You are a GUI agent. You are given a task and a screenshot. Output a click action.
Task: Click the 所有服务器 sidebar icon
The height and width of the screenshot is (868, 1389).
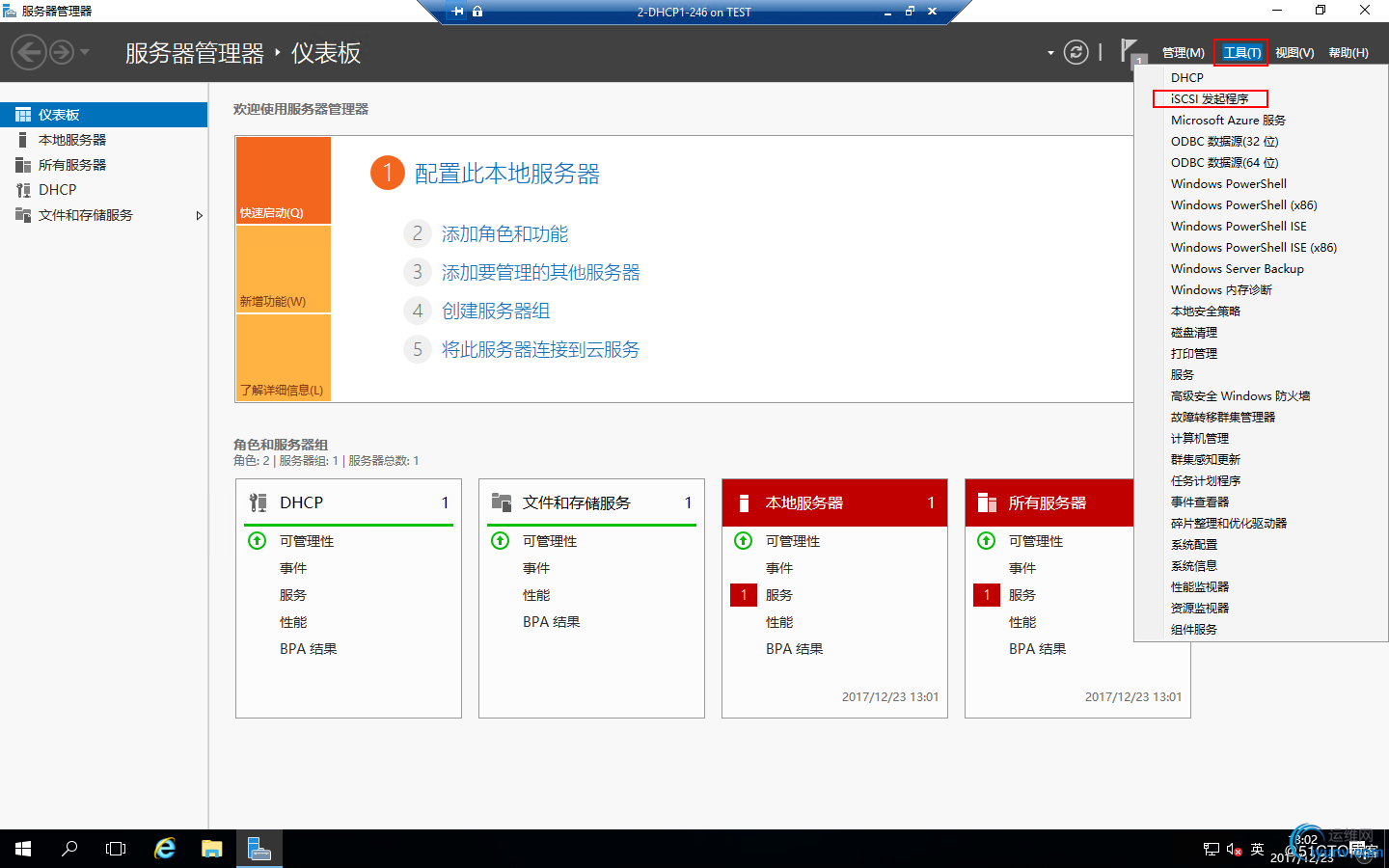(23, 165)
